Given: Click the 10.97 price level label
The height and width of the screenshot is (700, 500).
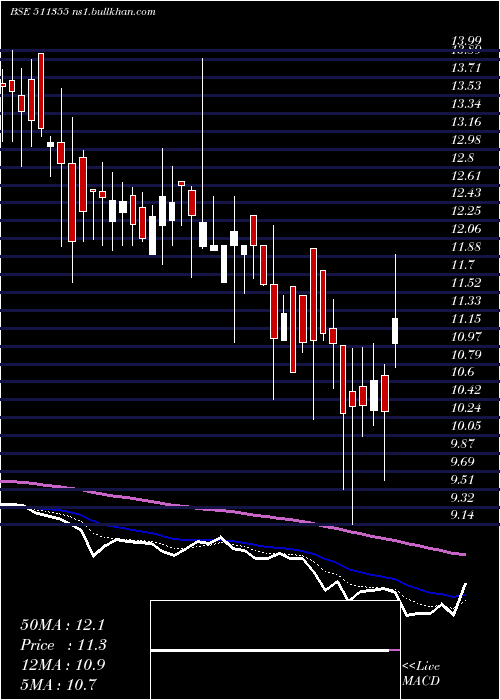Looking at the screenshot, I should click(466, 336).
